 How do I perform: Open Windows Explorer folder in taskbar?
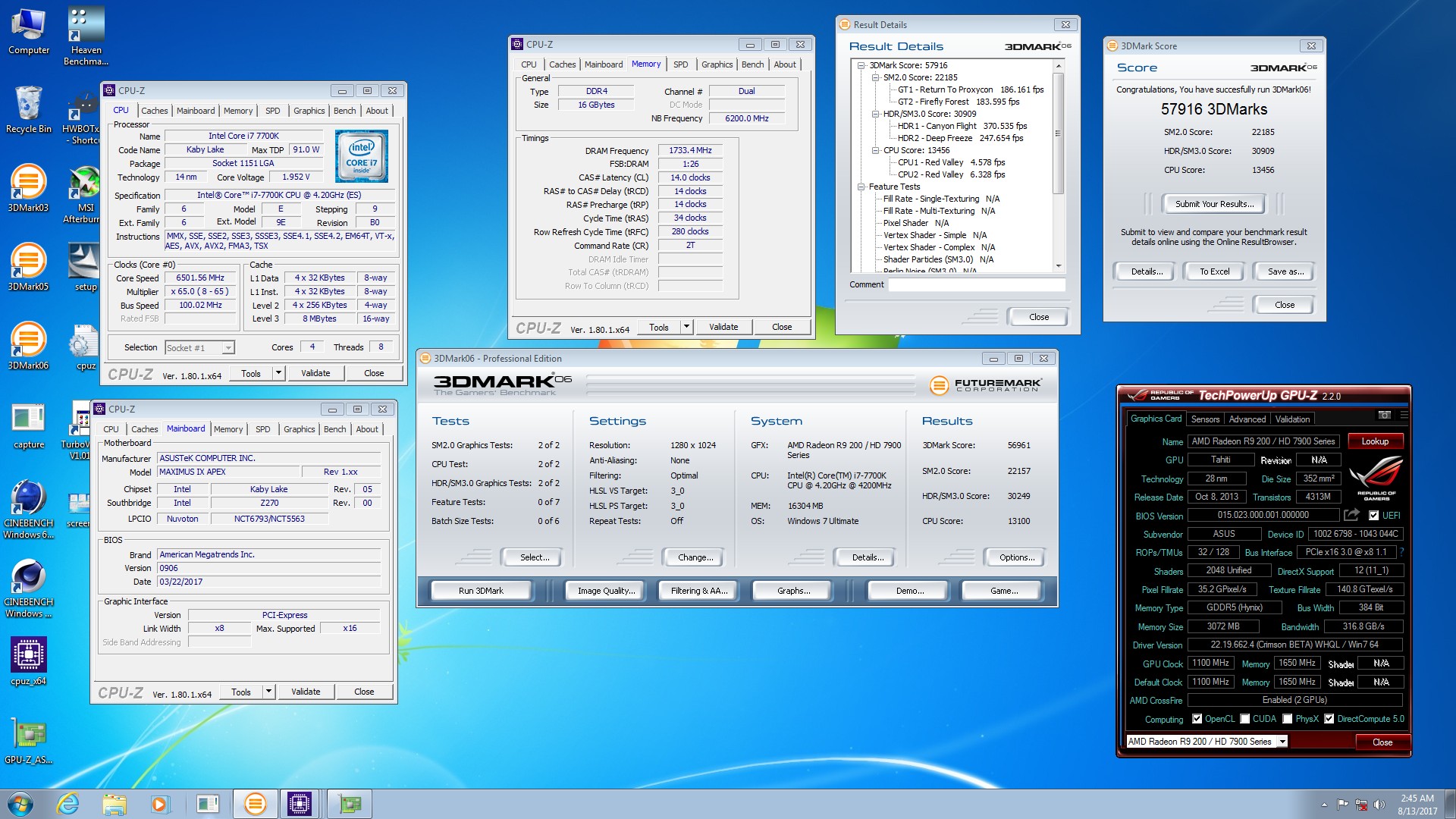pyautogui.click(x=115, y=804)
